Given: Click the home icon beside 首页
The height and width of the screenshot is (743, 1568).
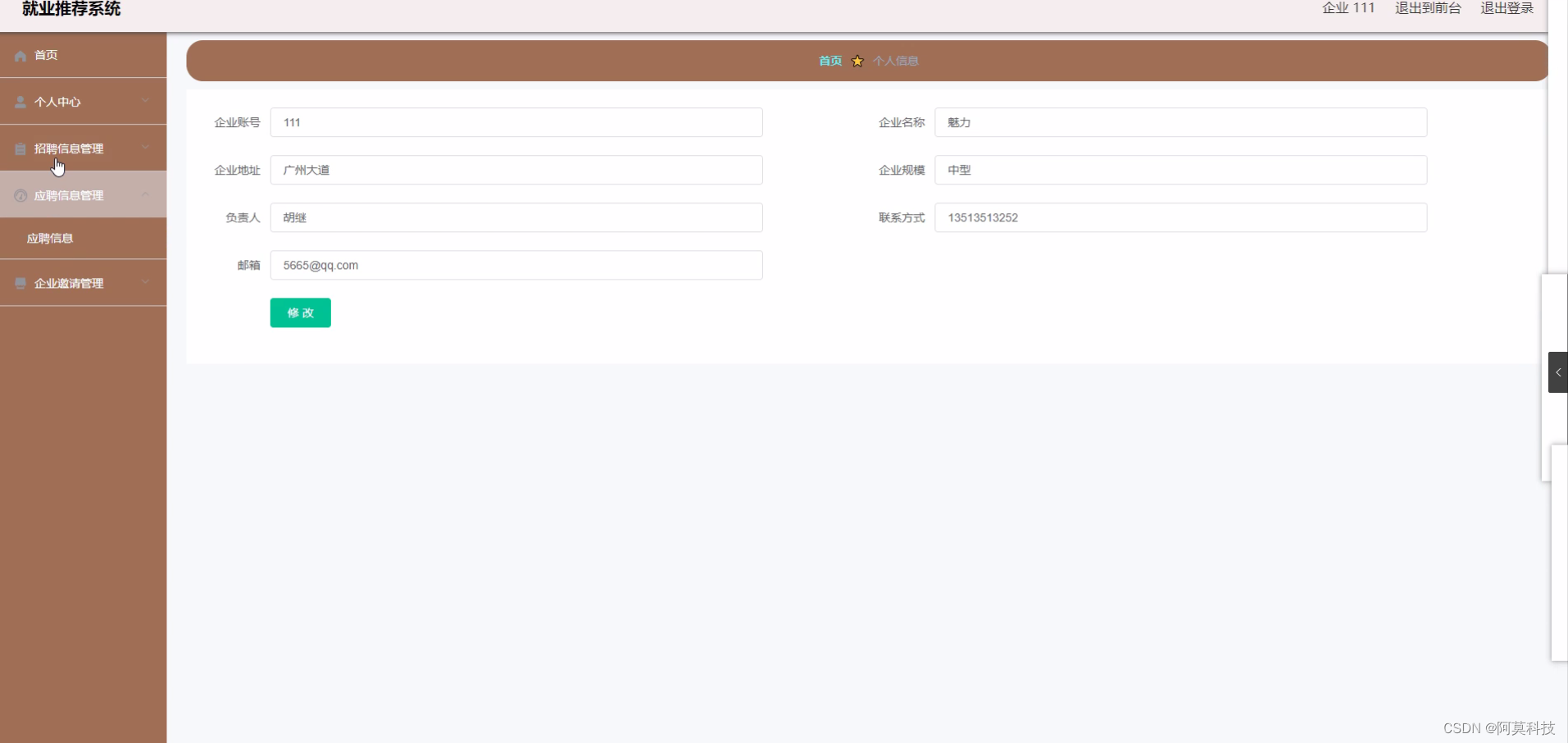Looking at the screenshot, I should [x=20, y=55].
